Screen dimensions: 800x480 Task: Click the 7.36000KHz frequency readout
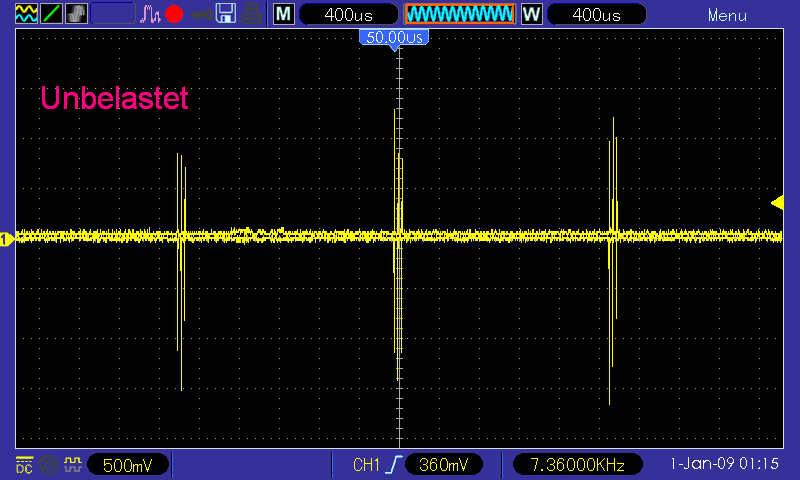click(x=577, y=465)
